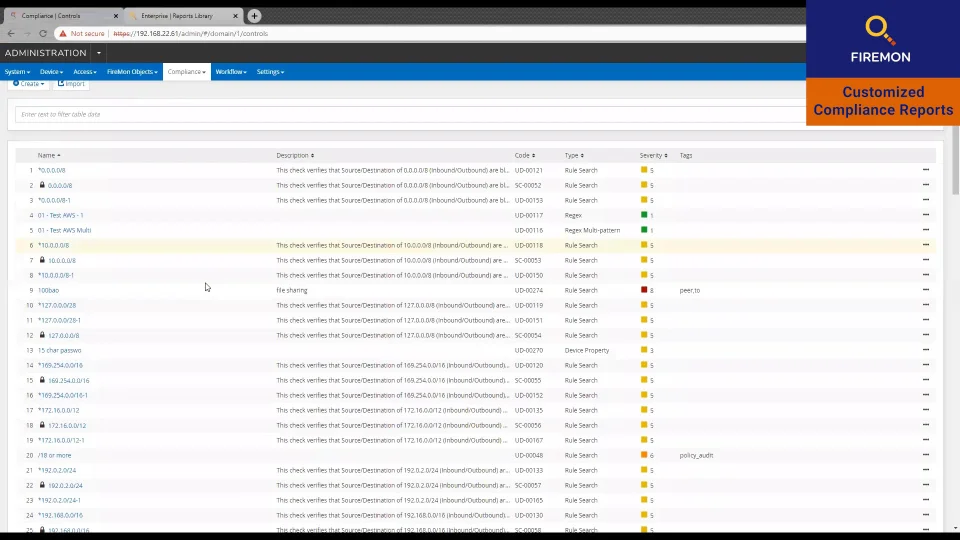
Task: Open the 01 - Test AWS Multi link
Action: tap(64, 230)
